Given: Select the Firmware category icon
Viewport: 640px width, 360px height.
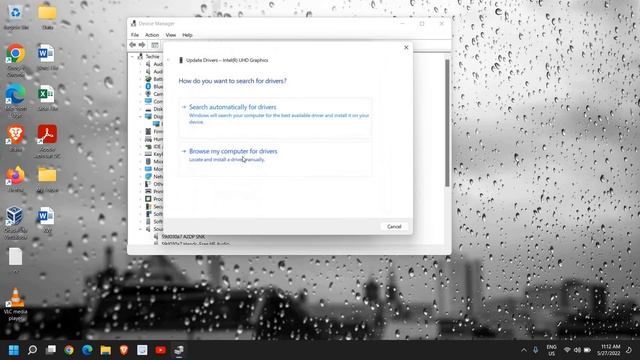Looking at the screenshot, I should click(x=148, y=131).
